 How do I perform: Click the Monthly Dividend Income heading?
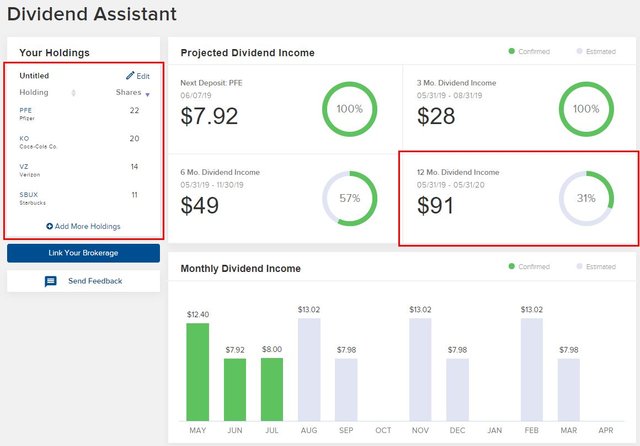pyautogui.click(x=240, y=268)
